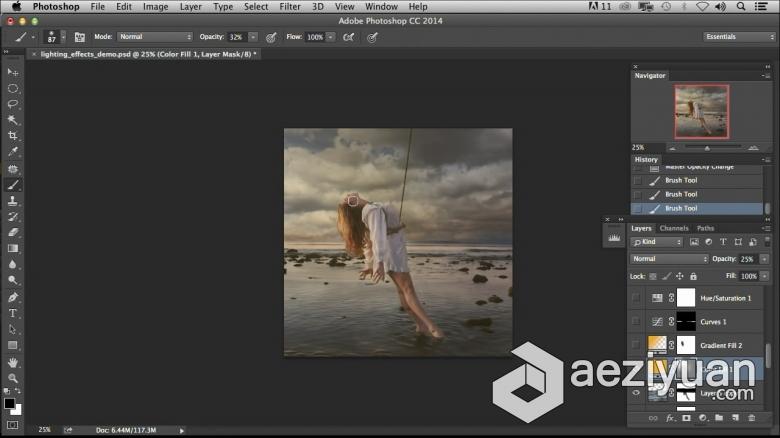
Task: Open the Essentials workspace dropdown
Action: 739,37
